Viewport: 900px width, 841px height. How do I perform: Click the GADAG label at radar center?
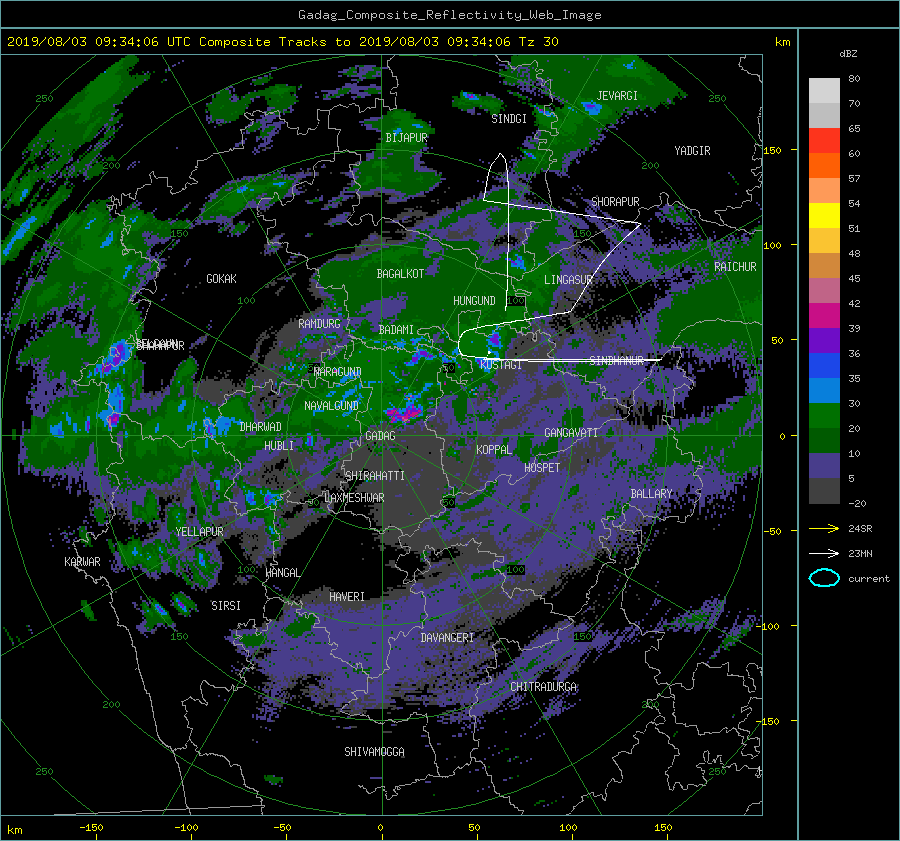click(381, 436)
